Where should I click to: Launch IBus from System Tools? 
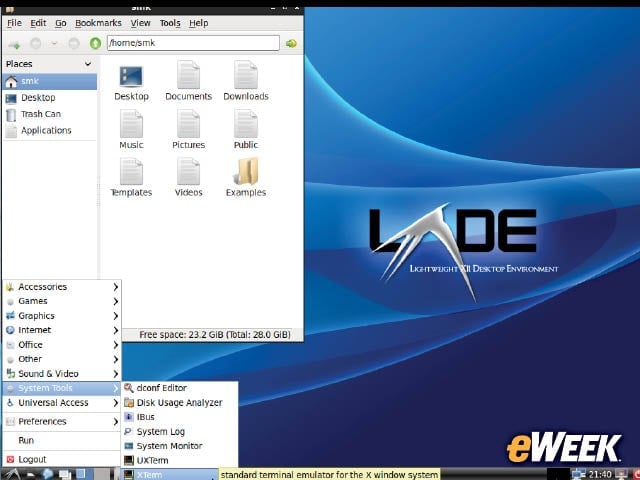(180, 417)
